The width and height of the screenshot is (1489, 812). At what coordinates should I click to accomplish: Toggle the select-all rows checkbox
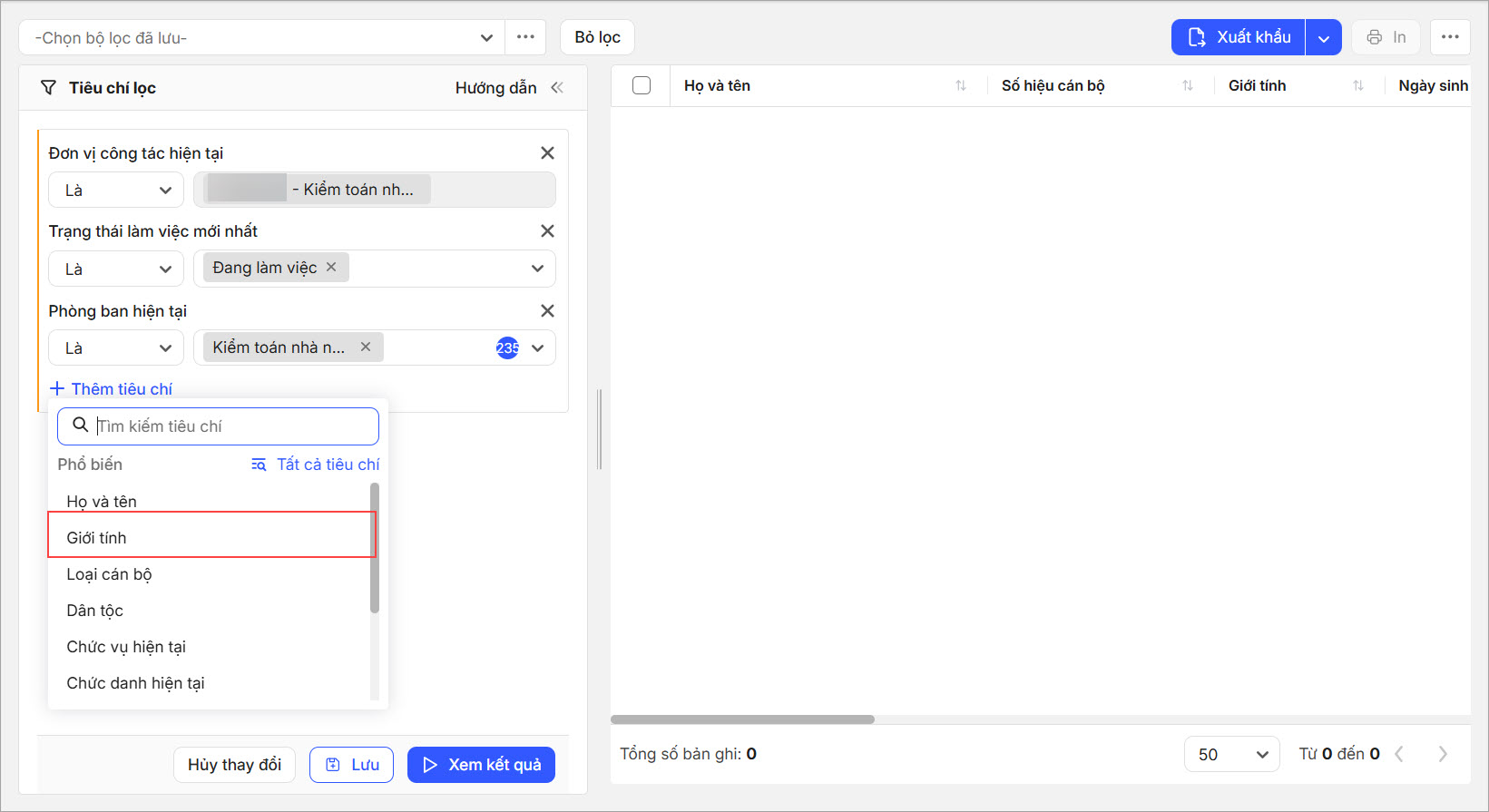[642, 86]
